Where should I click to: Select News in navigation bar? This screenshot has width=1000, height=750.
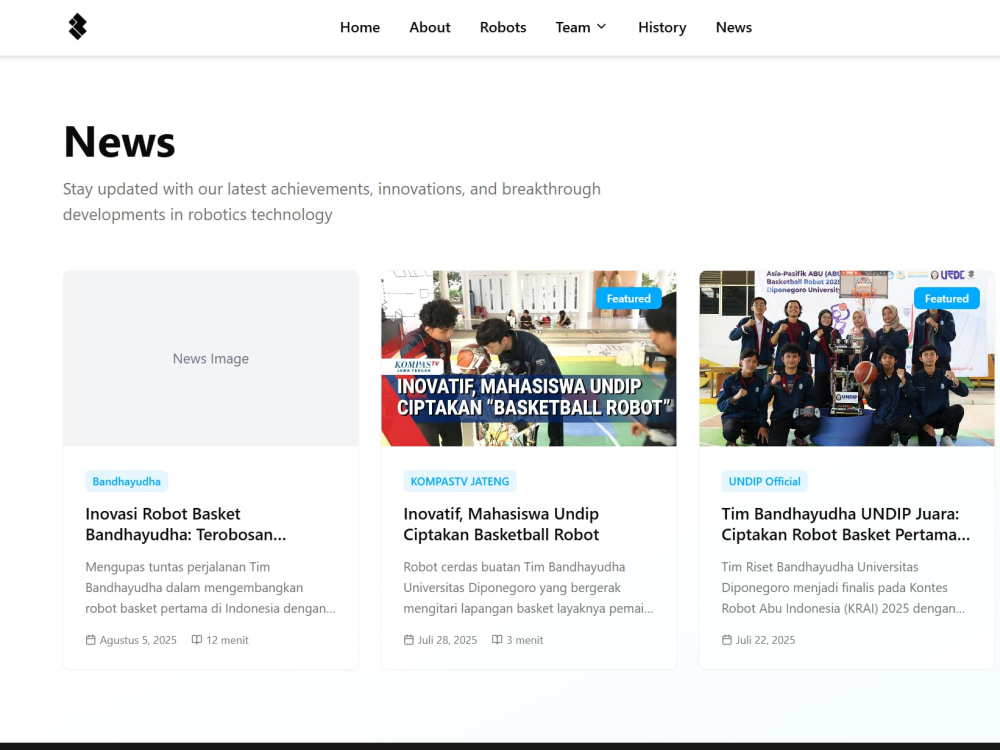tap(733, 27)
